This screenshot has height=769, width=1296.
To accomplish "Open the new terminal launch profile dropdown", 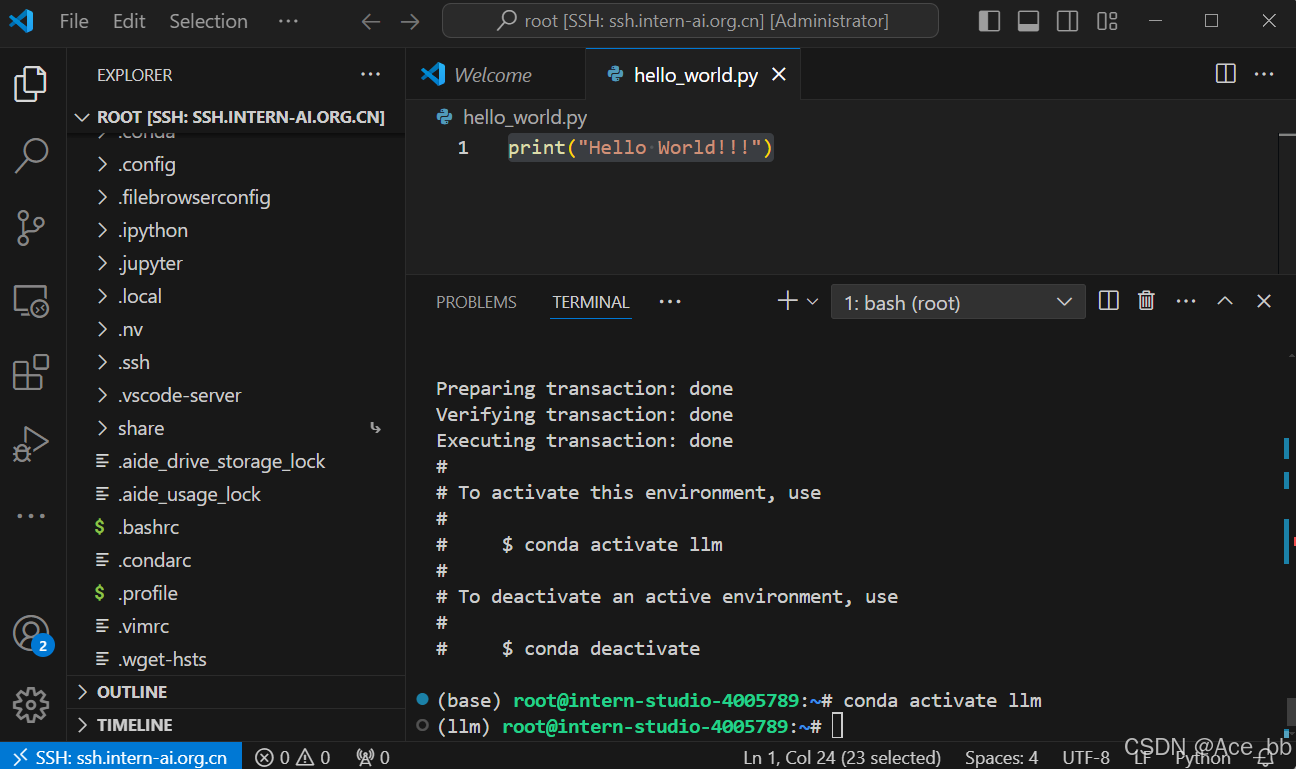I will [813, 301].
